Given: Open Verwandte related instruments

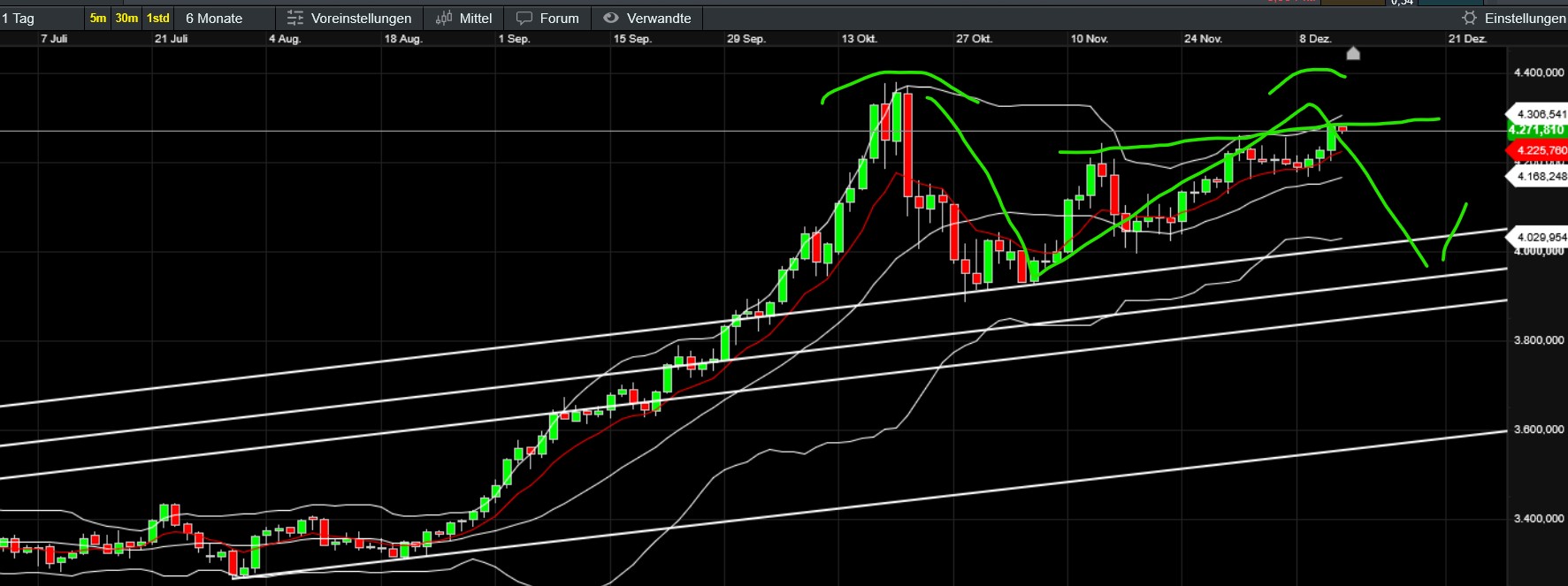Looking at the screenshot, I should click(x=647, y=18).
